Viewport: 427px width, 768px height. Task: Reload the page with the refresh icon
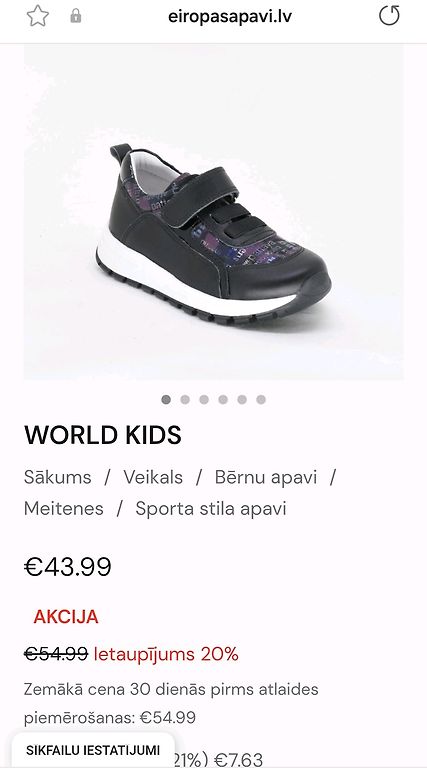[x=389, y=16]
